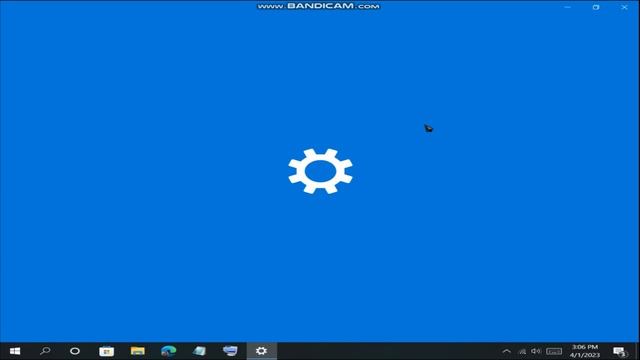Open File Explorer from taskbar
The image size is (640, 360).
138,351
